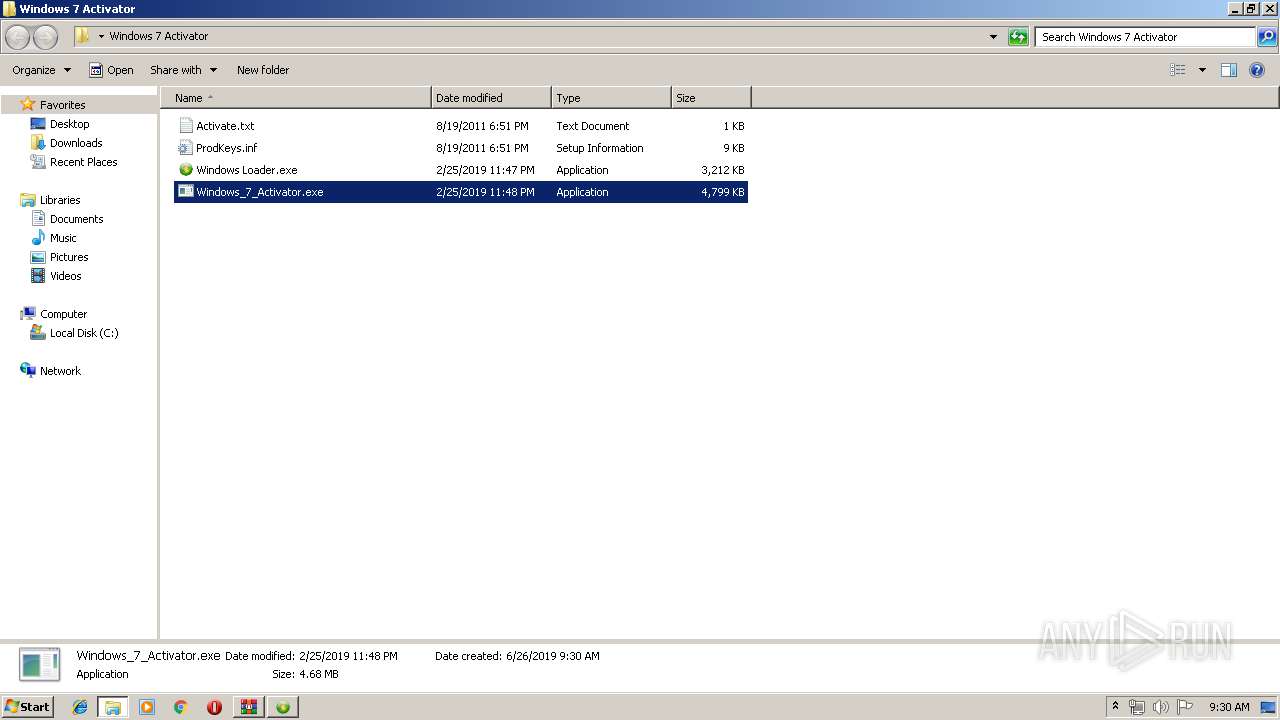Click the Forward navigation arrow
Screen dimensions: 1280x720
[46, 37]
